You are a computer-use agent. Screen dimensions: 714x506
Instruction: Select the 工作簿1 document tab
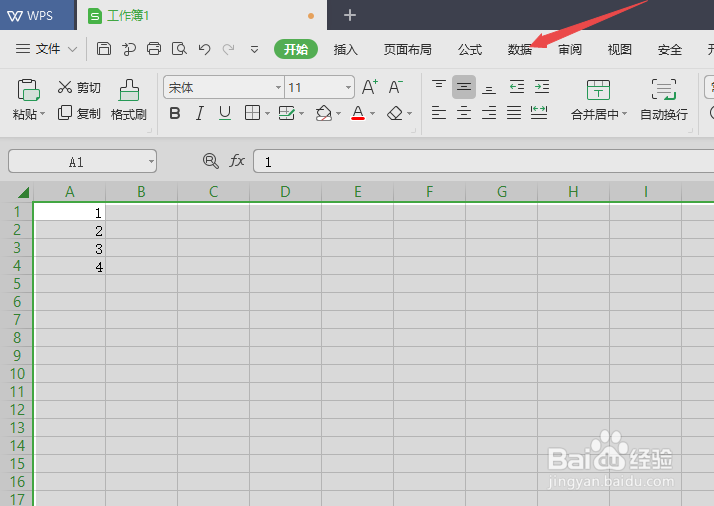(202, 15)
